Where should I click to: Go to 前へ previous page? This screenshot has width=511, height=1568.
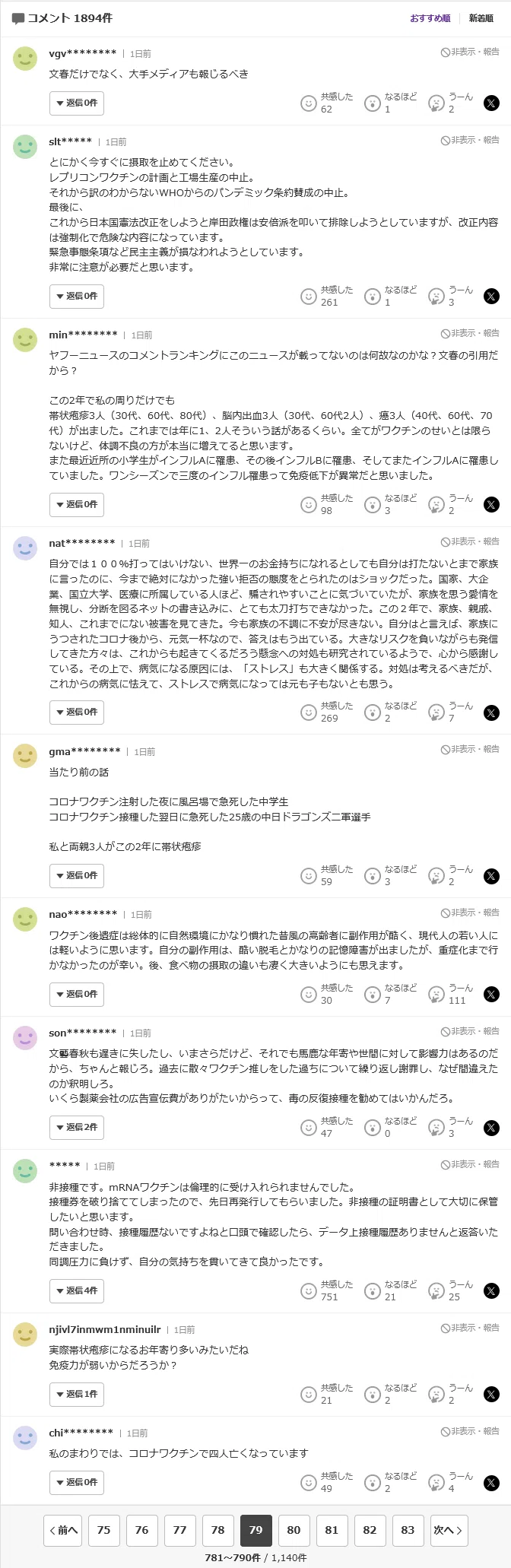pos(63,1531)
